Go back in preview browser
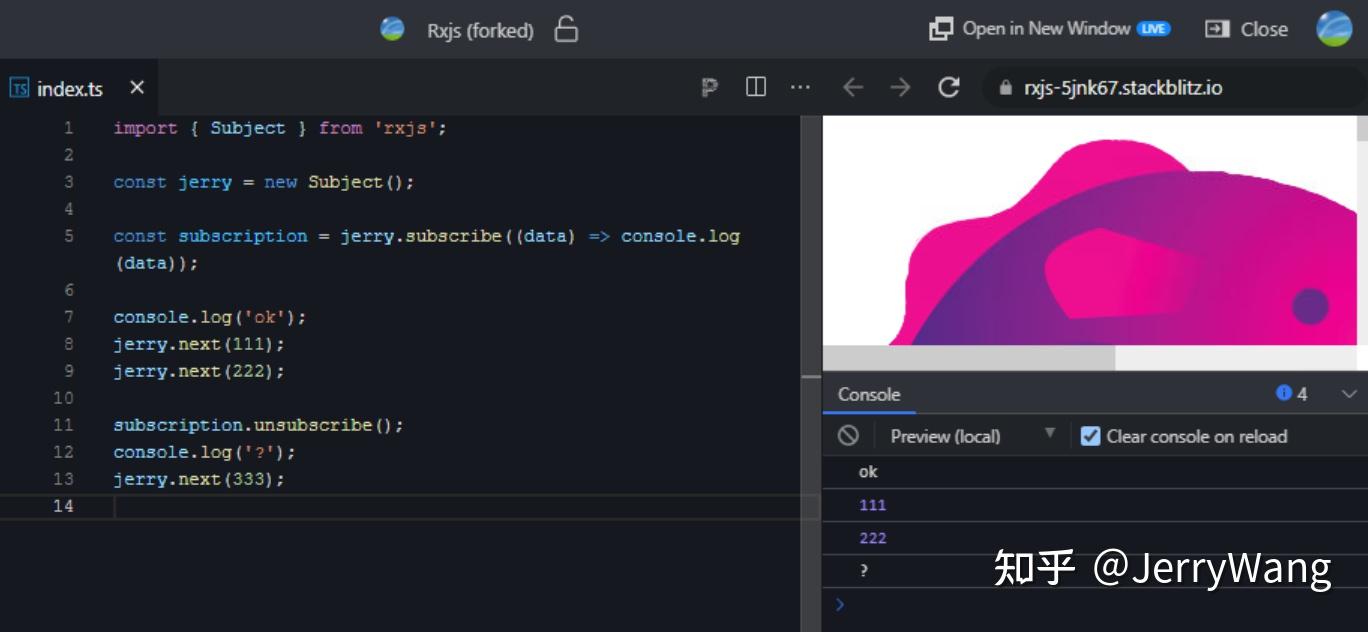 [x=852, y=87]
